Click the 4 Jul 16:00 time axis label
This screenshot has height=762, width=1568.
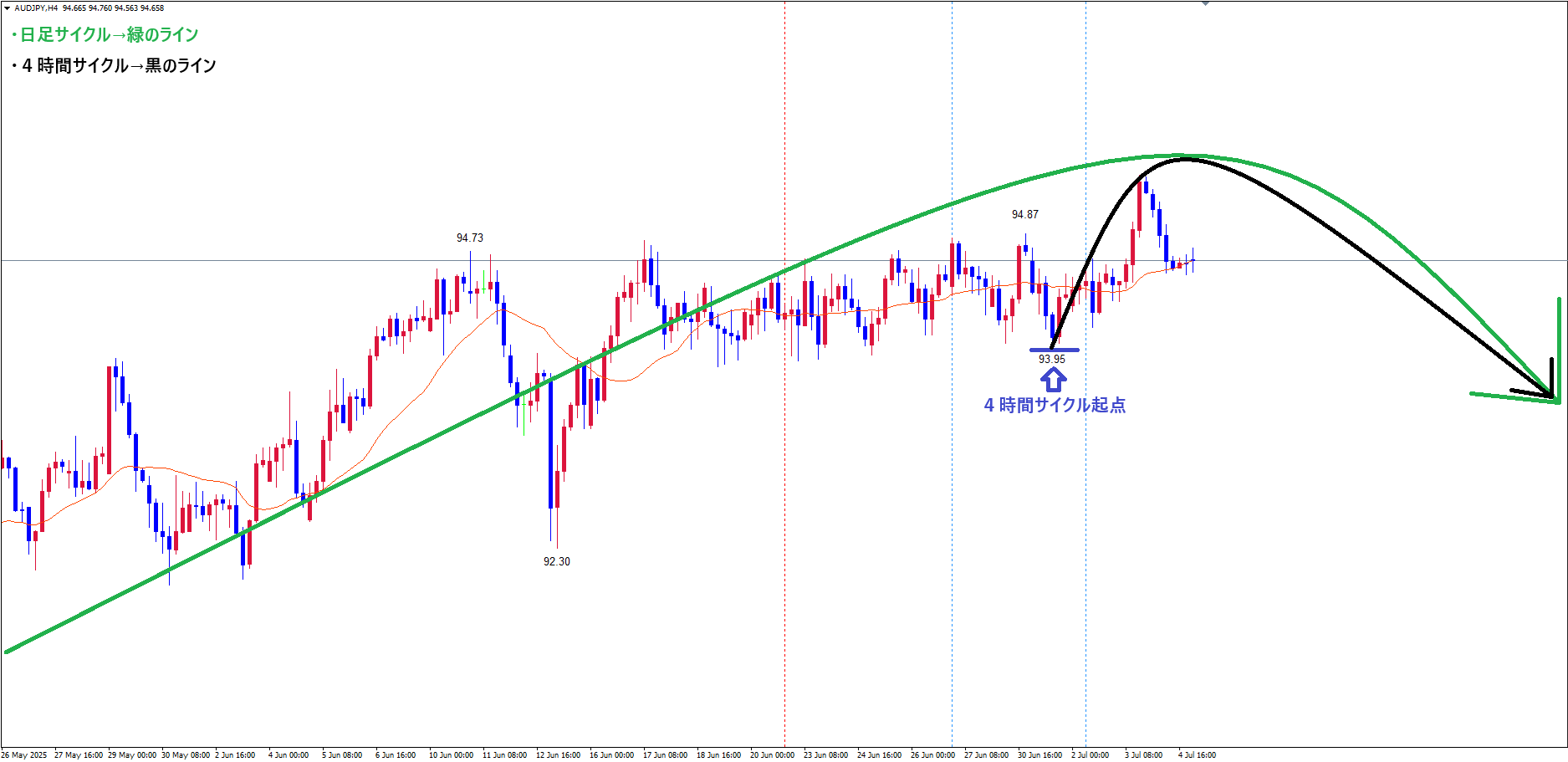(1197, 754)
